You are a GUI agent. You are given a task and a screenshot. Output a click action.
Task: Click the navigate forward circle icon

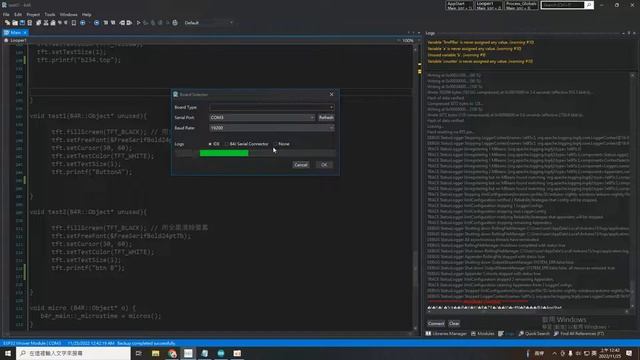[x=96, y=23]
